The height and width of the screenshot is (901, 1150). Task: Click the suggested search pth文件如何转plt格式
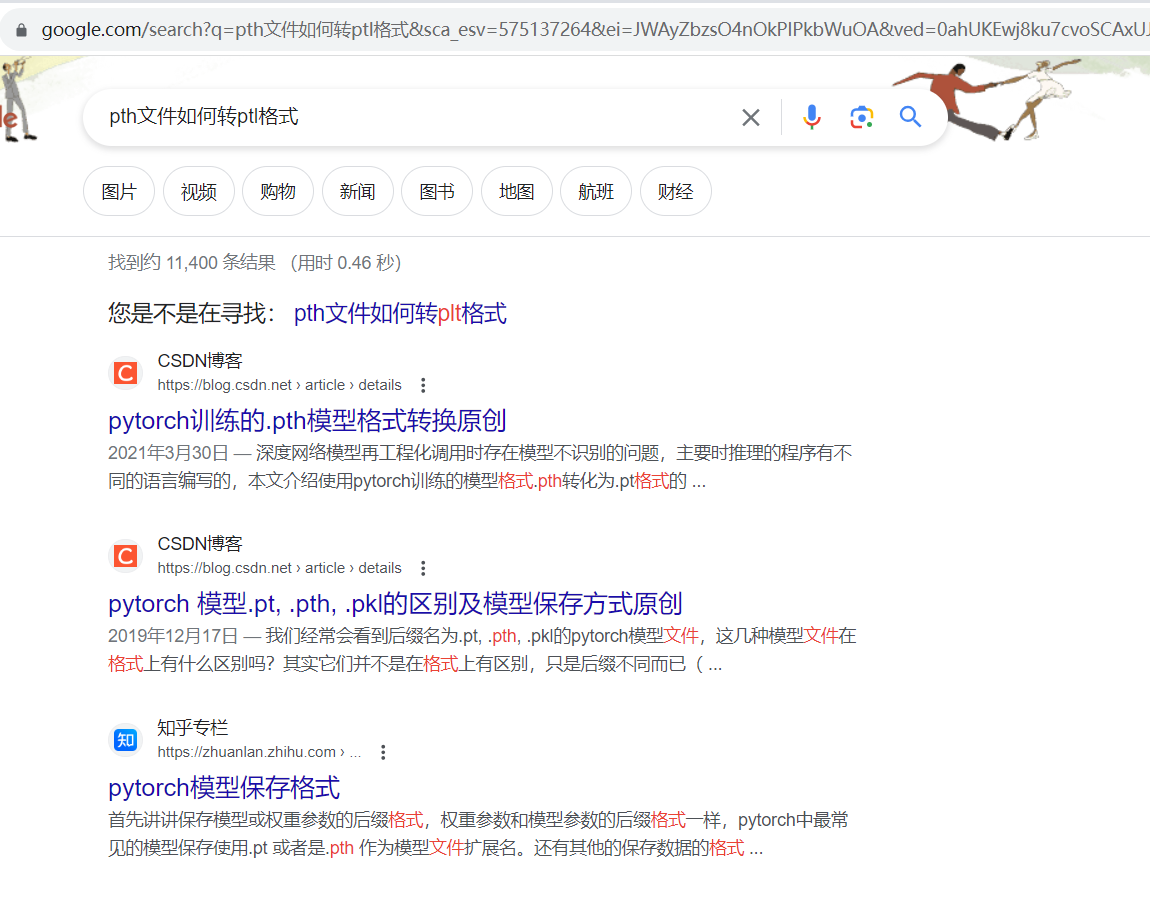pos(400,313)
